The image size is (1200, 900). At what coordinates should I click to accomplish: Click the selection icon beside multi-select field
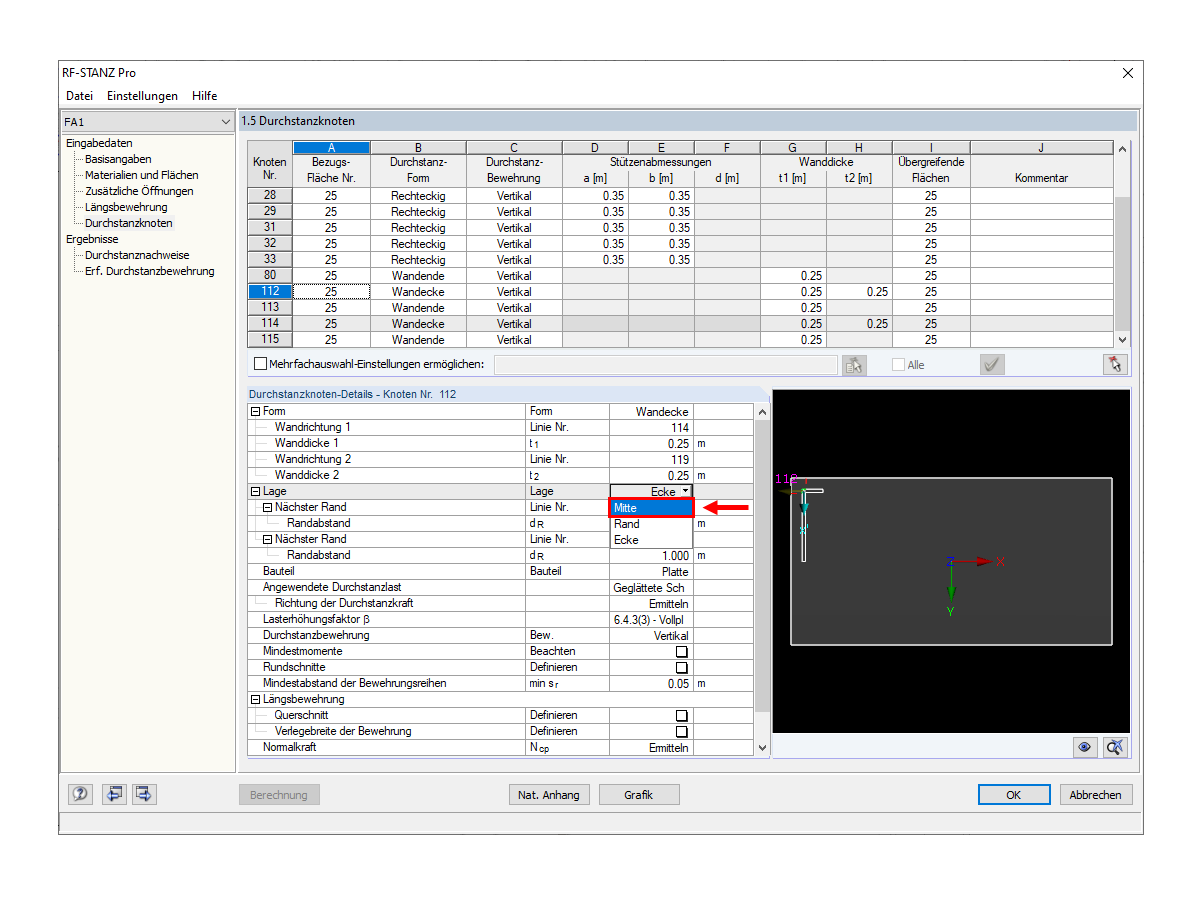pos(853,365)
